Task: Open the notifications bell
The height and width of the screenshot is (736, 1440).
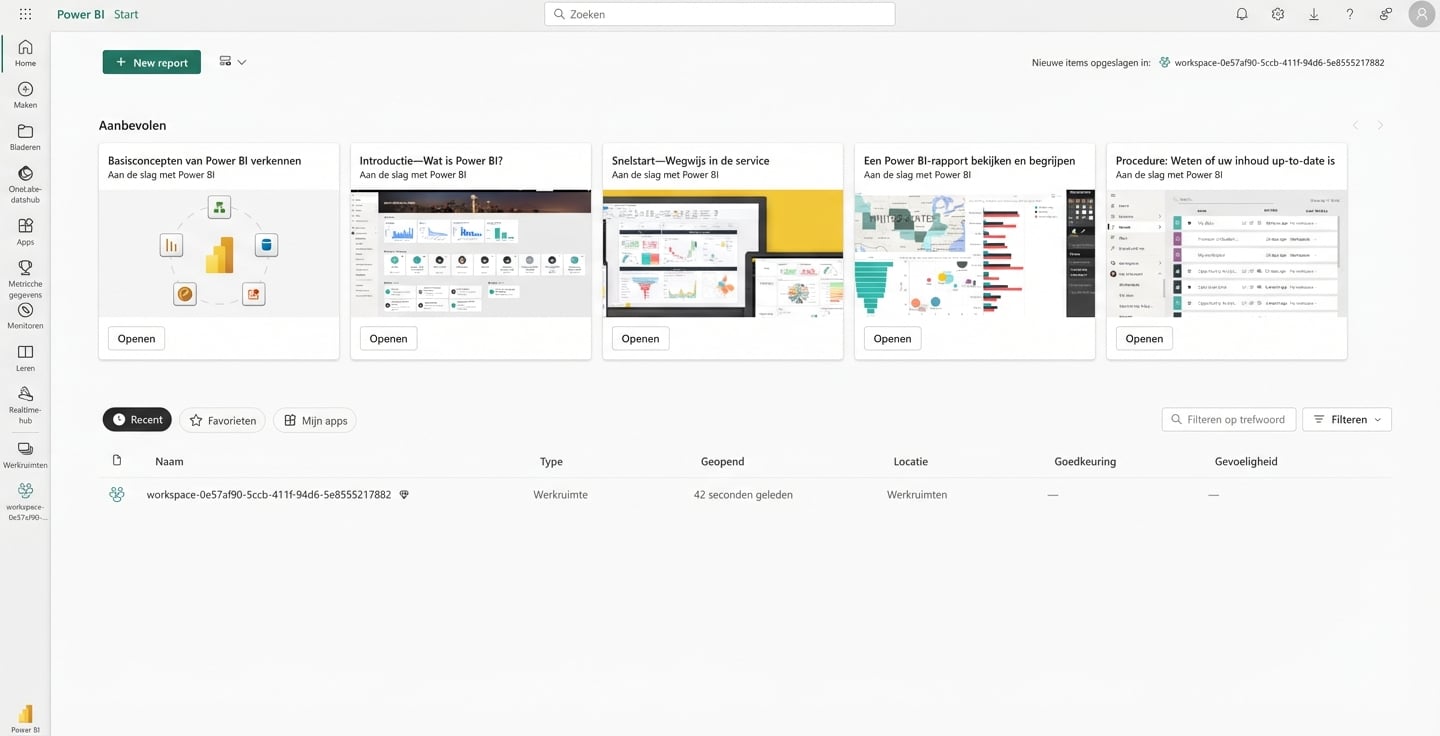Action: pos(1241,13)
